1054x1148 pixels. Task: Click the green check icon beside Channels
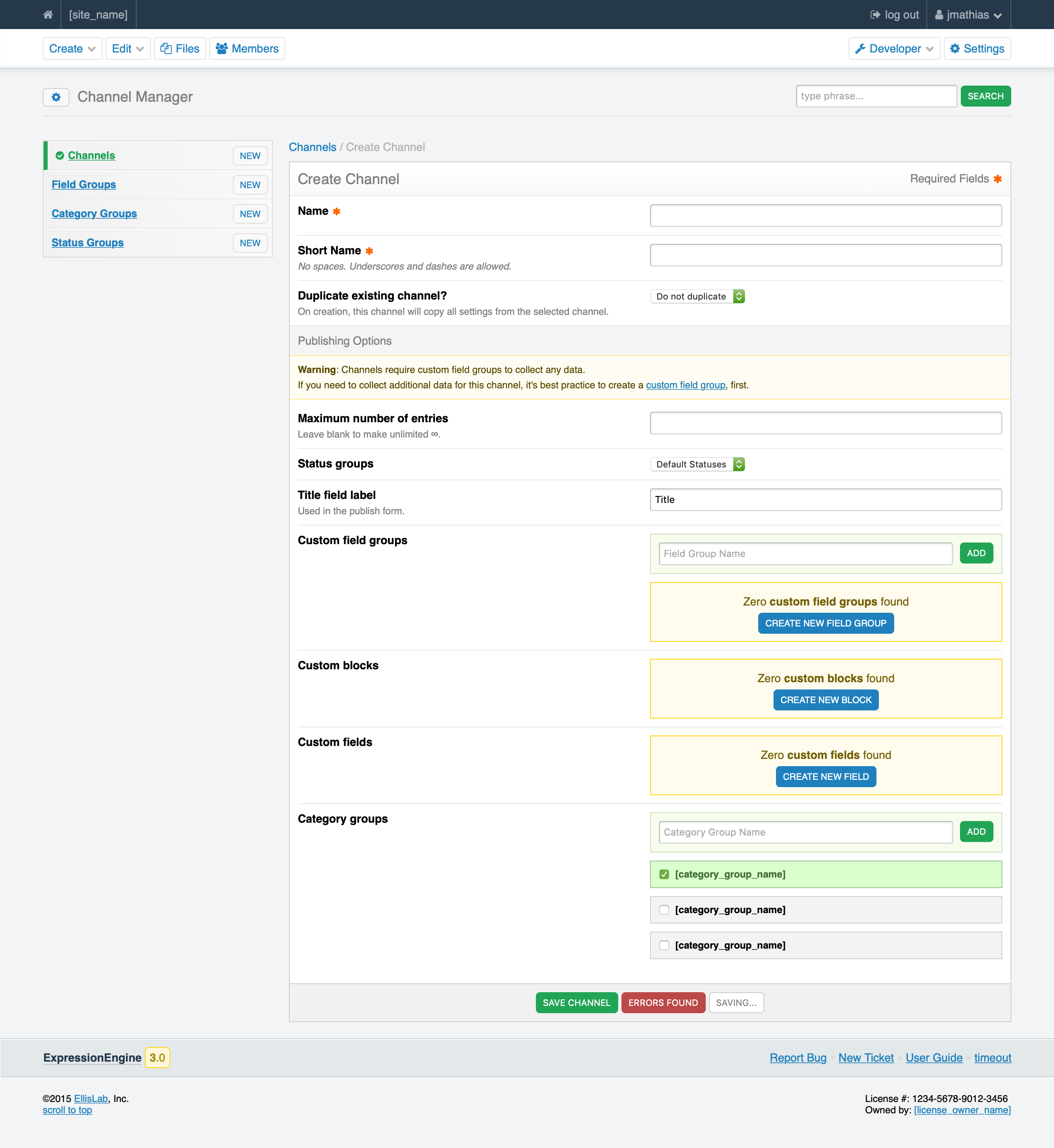tap(59, 155)
